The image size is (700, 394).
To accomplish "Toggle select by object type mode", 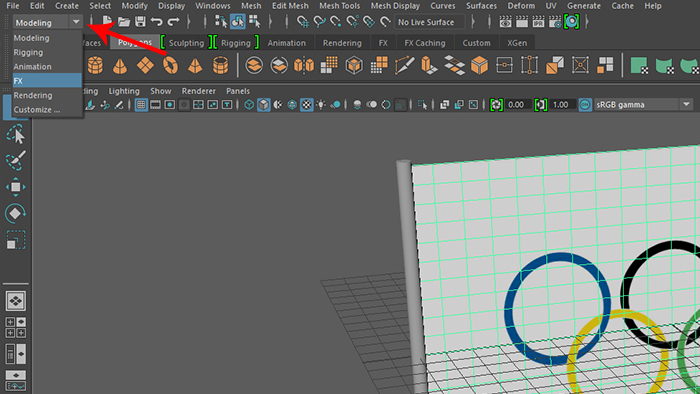I will (x=238, y=21).
